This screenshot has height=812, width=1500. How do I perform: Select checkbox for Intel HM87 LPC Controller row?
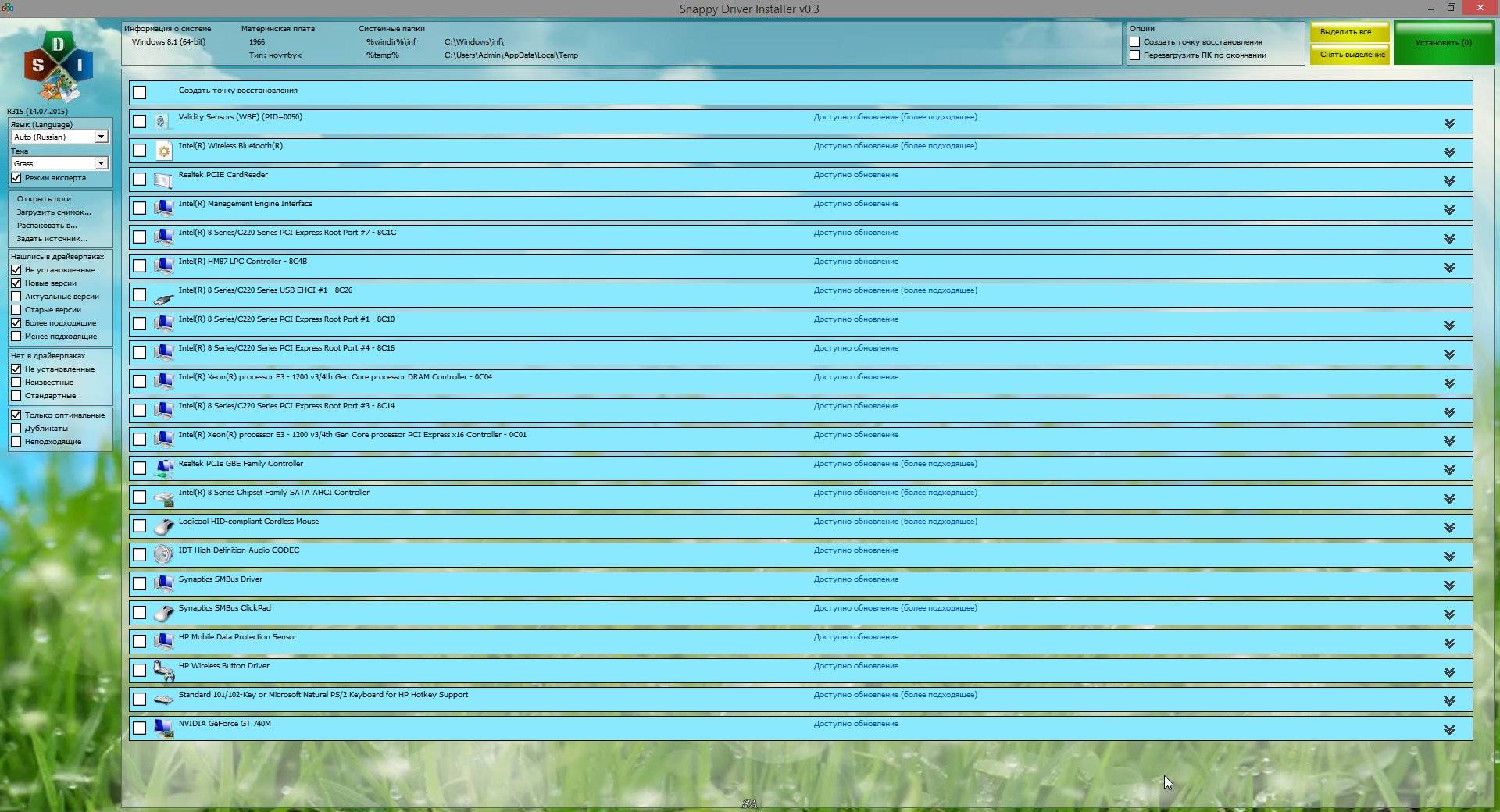point(139,266)
